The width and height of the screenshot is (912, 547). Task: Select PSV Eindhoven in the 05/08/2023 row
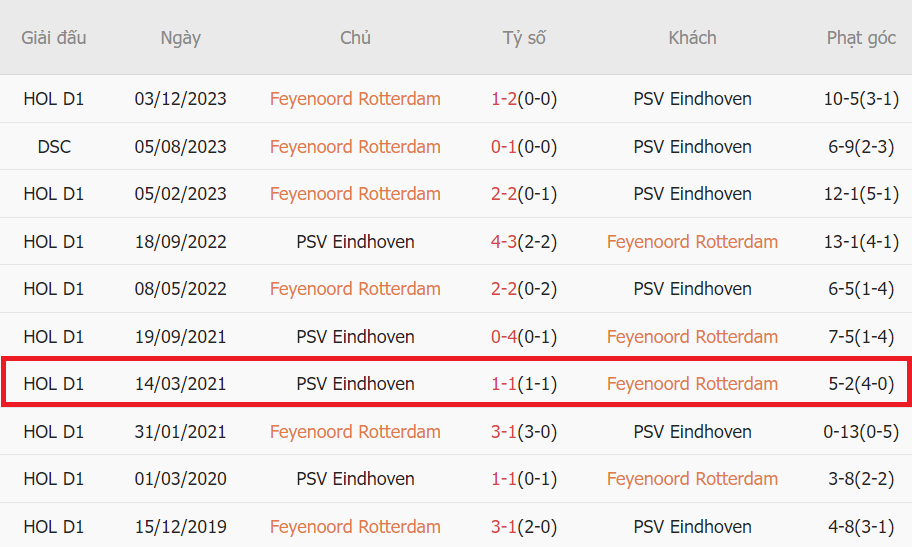(x=692, y=147)
